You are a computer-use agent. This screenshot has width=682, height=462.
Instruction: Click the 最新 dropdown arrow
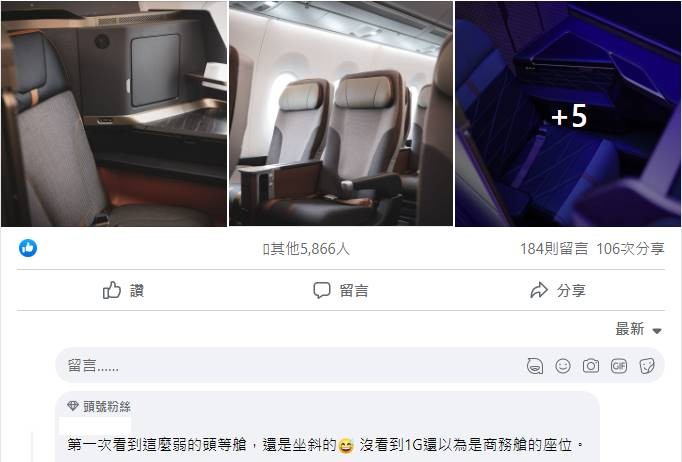(x=657, y=331)
